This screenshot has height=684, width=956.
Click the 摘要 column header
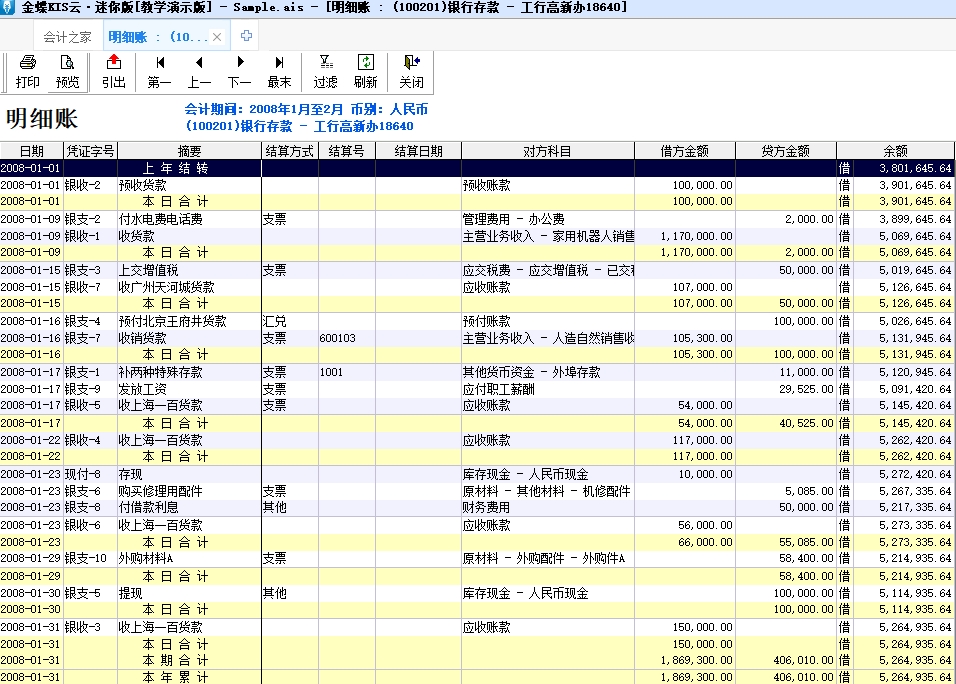point(189,151)
